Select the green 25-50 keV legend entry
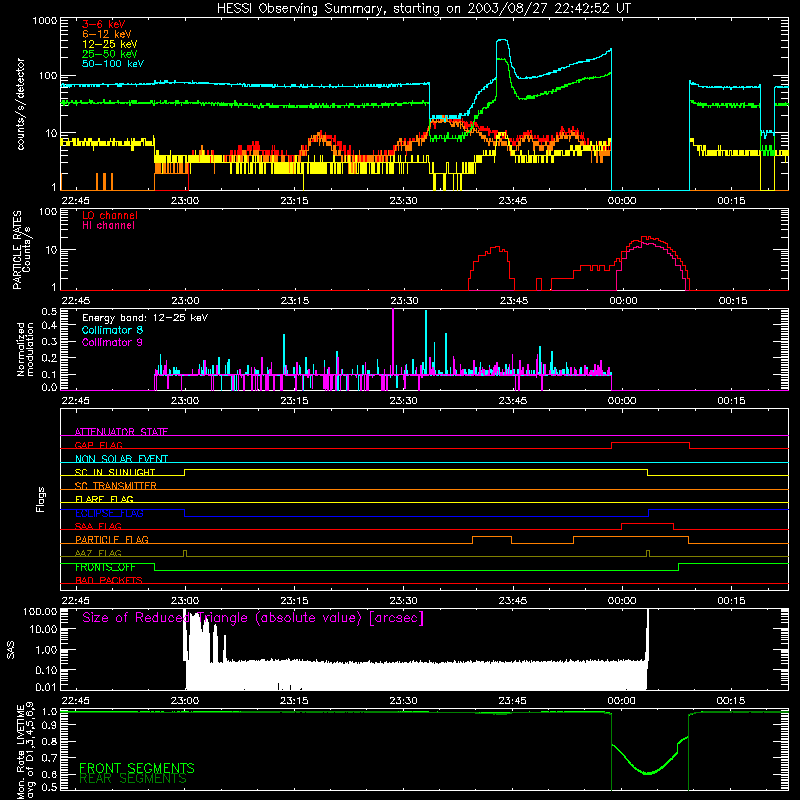Image resolution: width=800 pixels, height=800 pixels. (109, 54)
